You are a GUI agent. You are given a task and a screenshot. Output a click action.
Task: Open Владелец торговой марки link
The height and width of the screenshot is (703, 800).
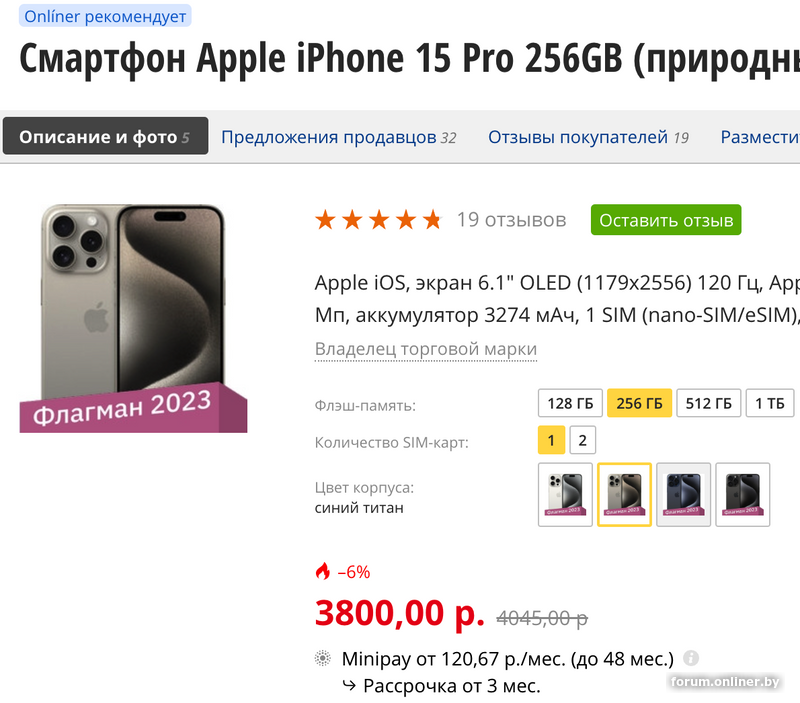point(426,349)
